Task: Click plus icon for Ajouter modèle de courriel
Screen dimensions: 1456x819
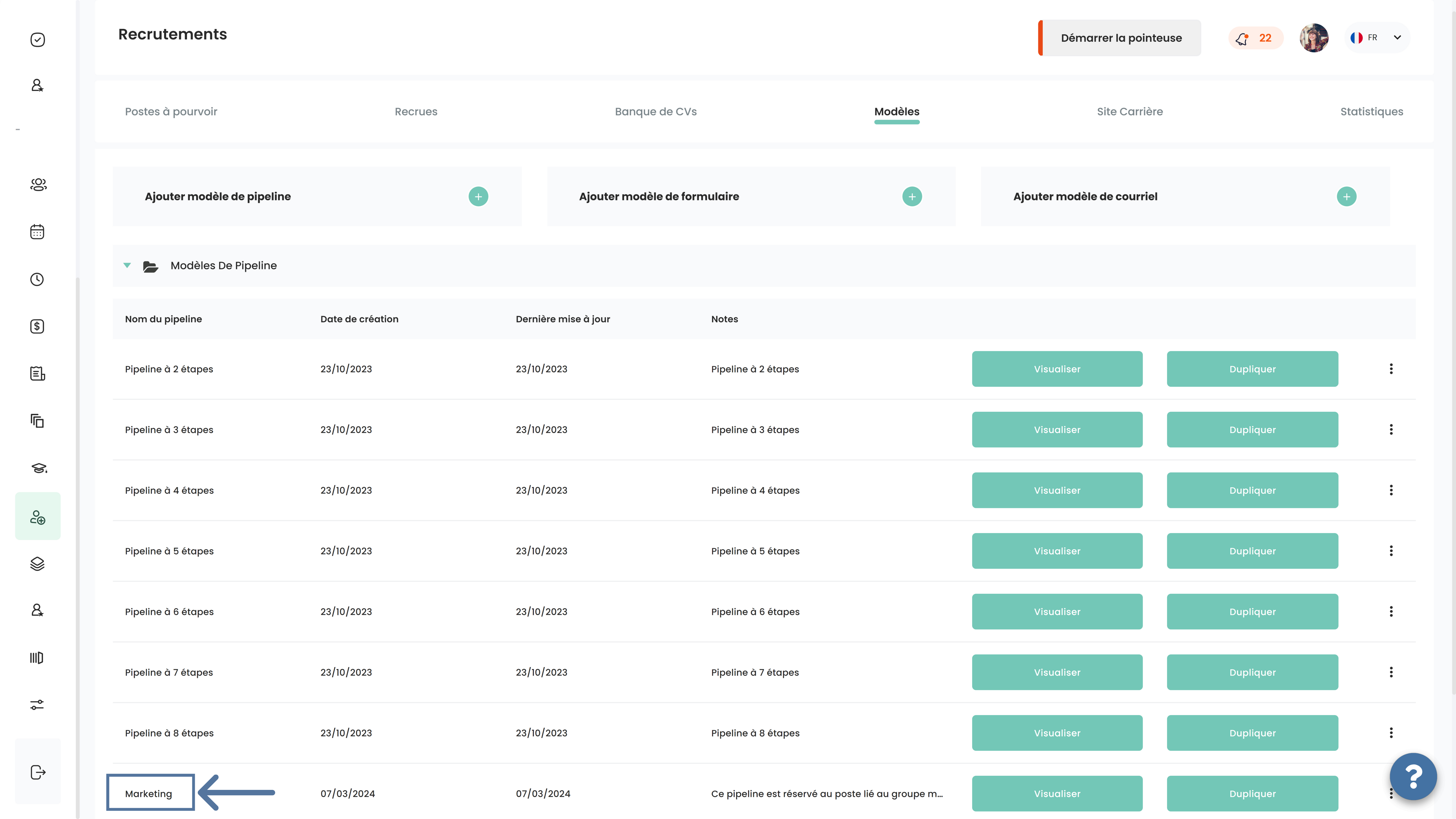Action: coord(1347,197)
